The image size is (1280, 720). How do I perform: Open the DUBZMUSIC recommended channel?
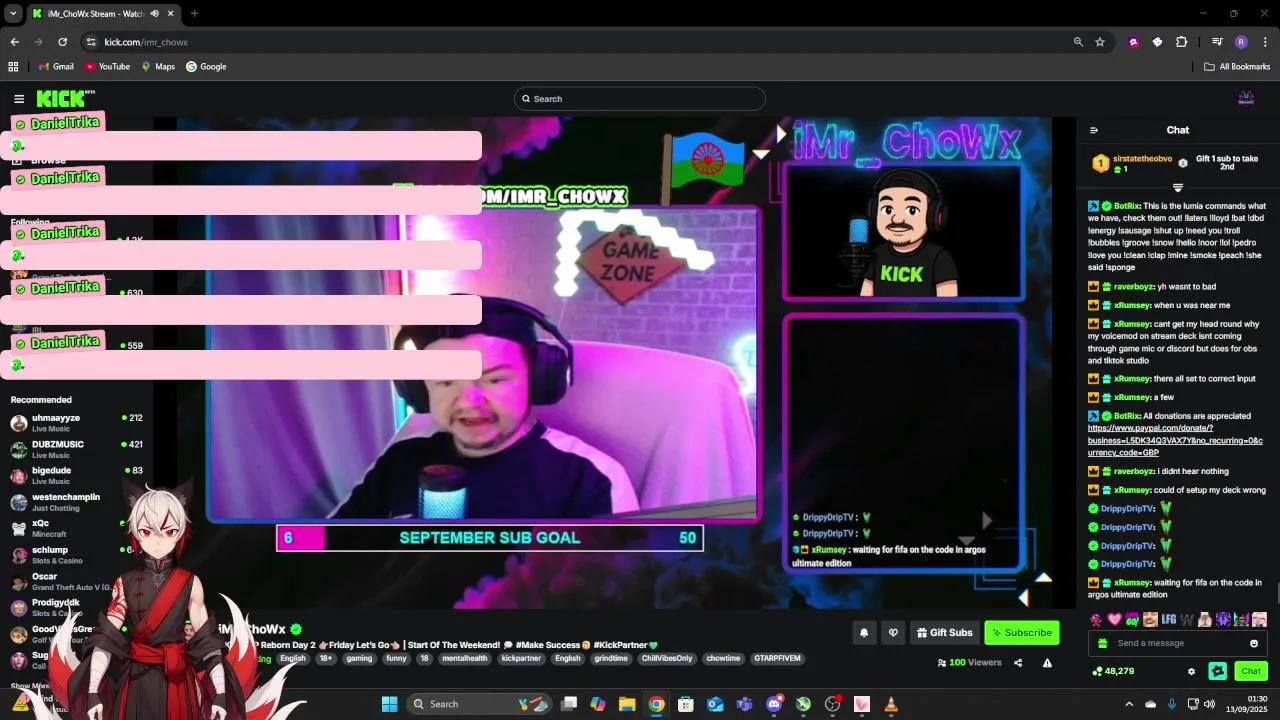[x=77, y=448]
